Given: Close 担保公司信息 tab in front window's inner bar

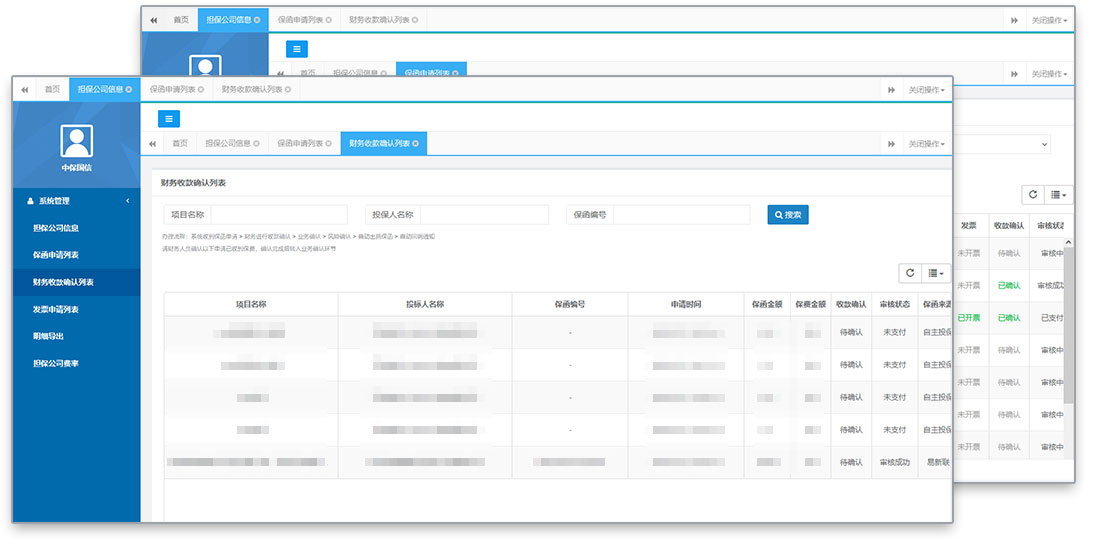Looking at the screenshot, I should click(x=255, y=144).
